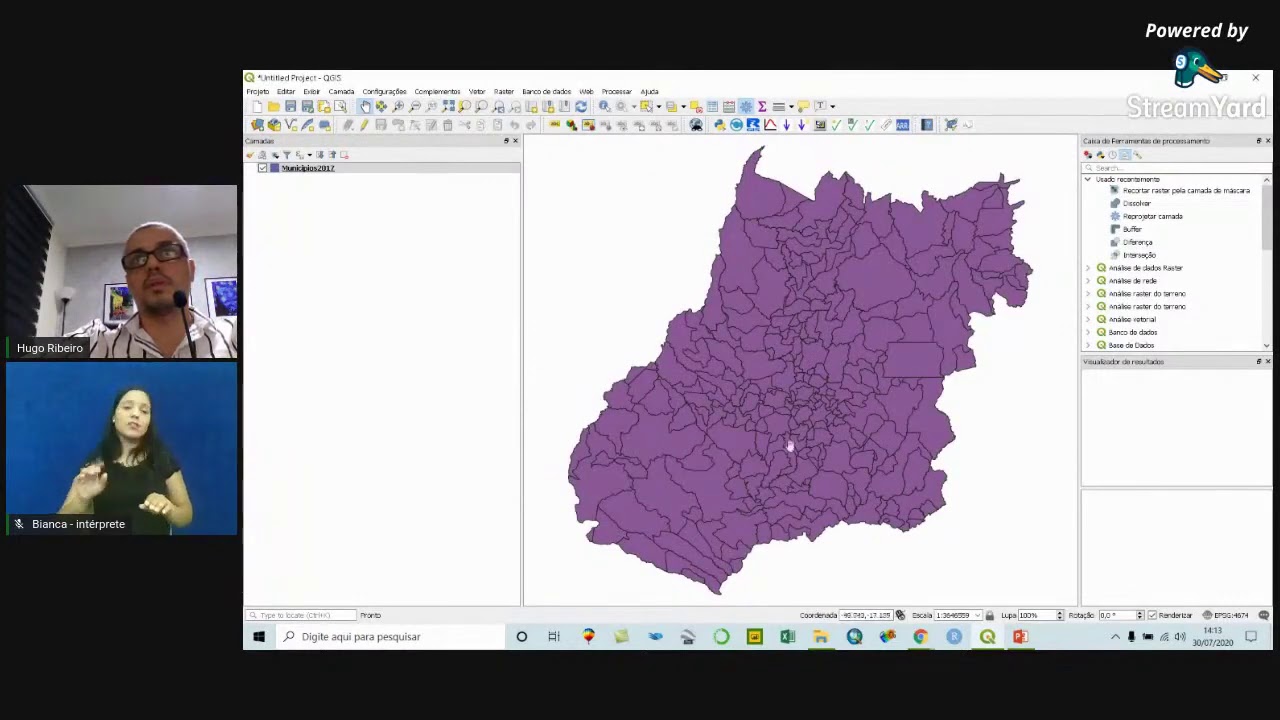Image resolution: width=1280 pixels, height=720 pixels.
Task: Filter legend icon in Camadas panel
Action: pyautogui.click(x=287, y=155)
